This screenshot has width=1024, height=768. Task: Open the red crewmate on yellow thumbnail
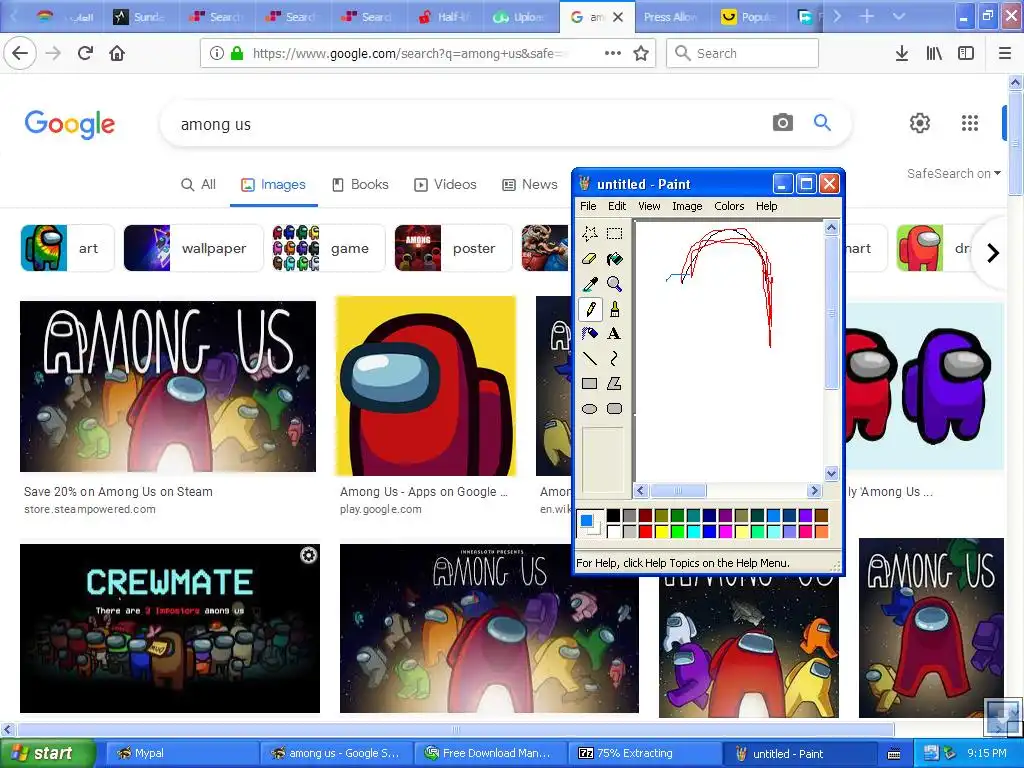[x=426, y=386]
